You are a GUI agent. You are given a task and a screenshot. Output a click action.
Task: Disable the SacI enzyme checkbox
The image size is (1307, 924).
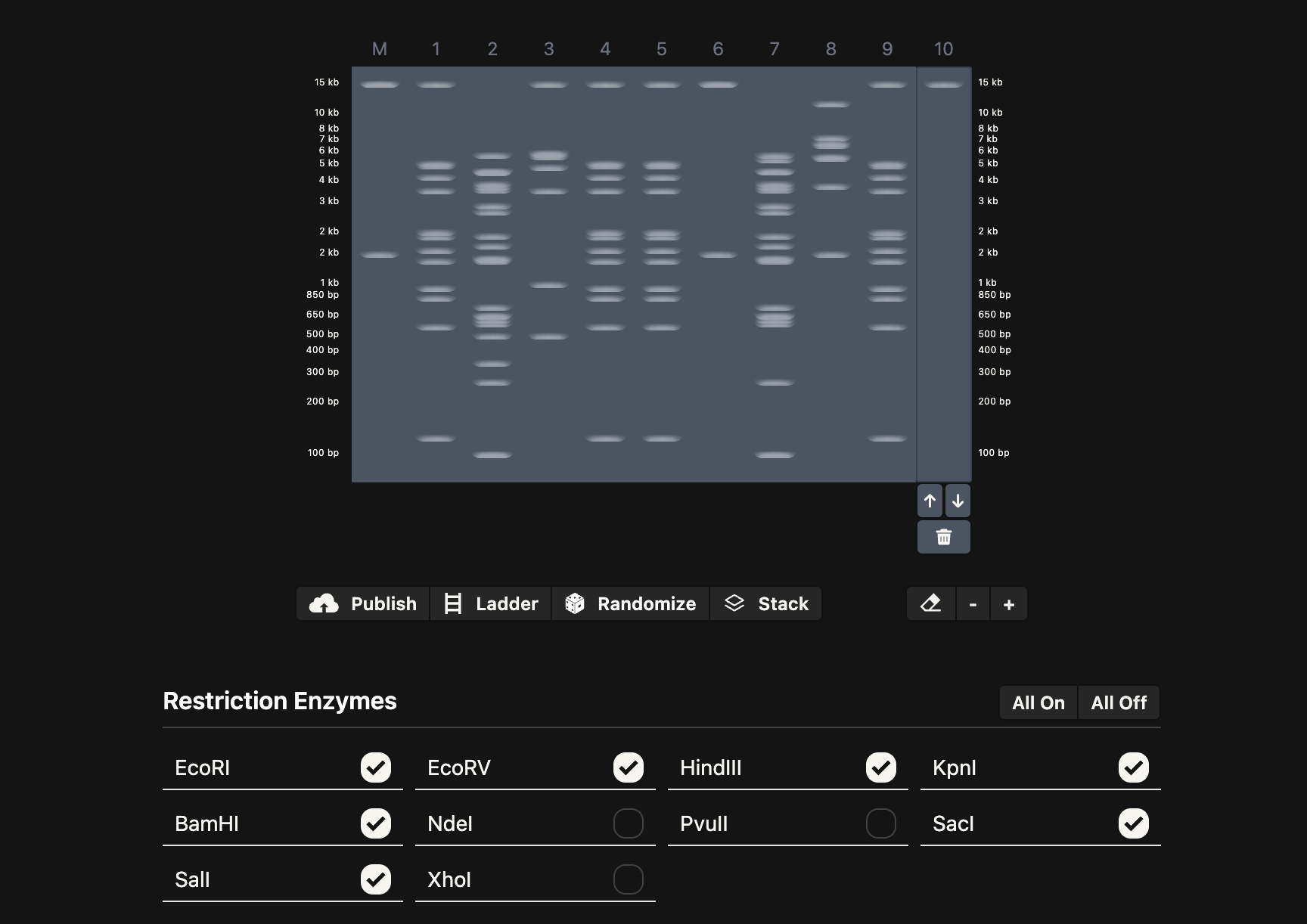[1133, 823]
